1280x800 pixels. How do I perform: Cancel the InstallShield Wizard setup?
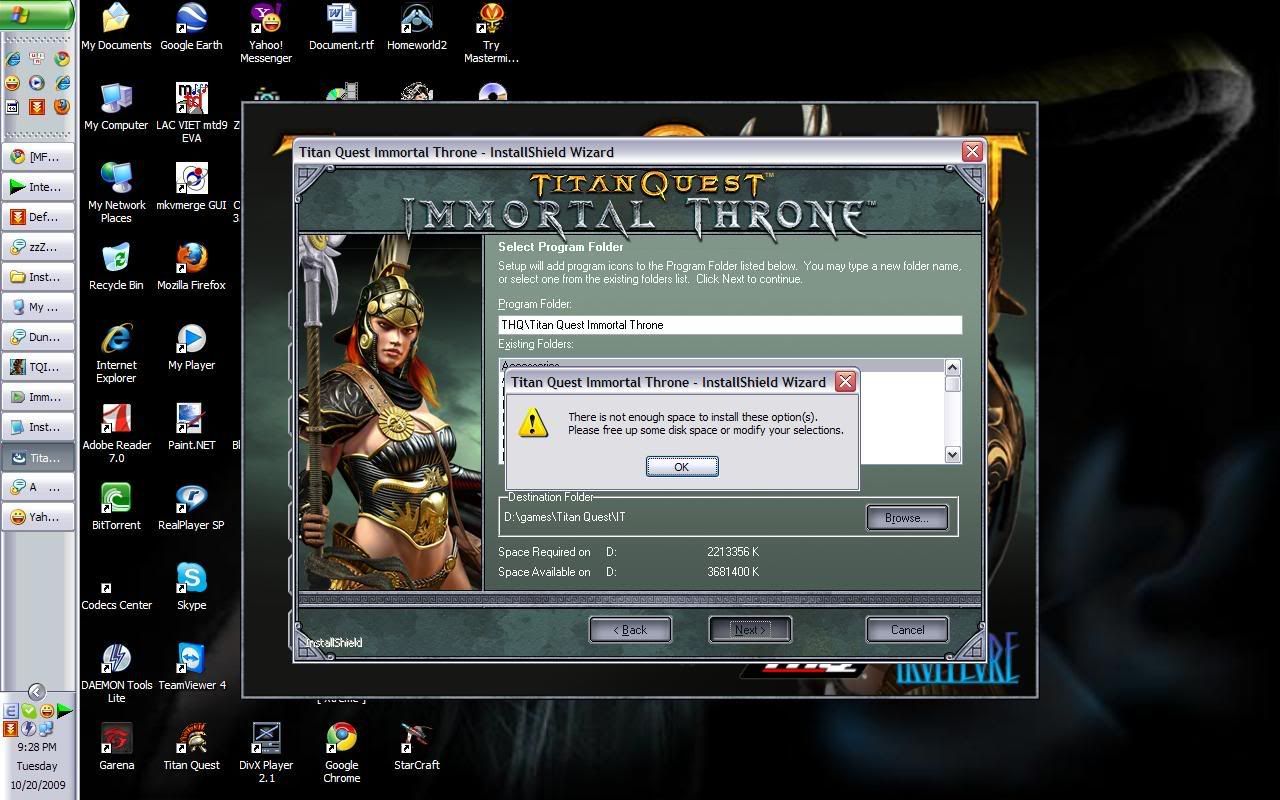pos(907,629)
